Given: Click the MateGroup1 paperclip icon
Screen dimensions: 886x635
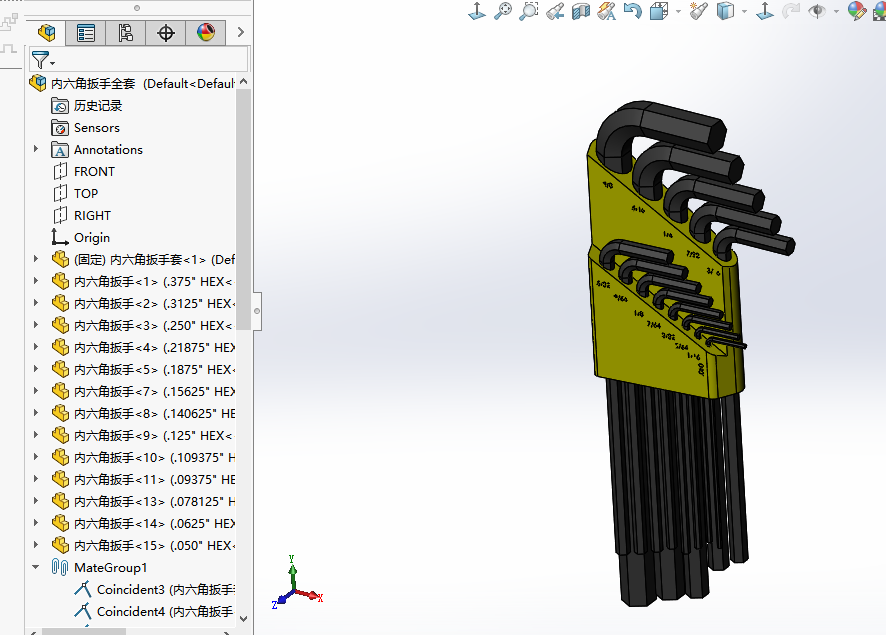Looking at the screenshot, I should [60, 567].
